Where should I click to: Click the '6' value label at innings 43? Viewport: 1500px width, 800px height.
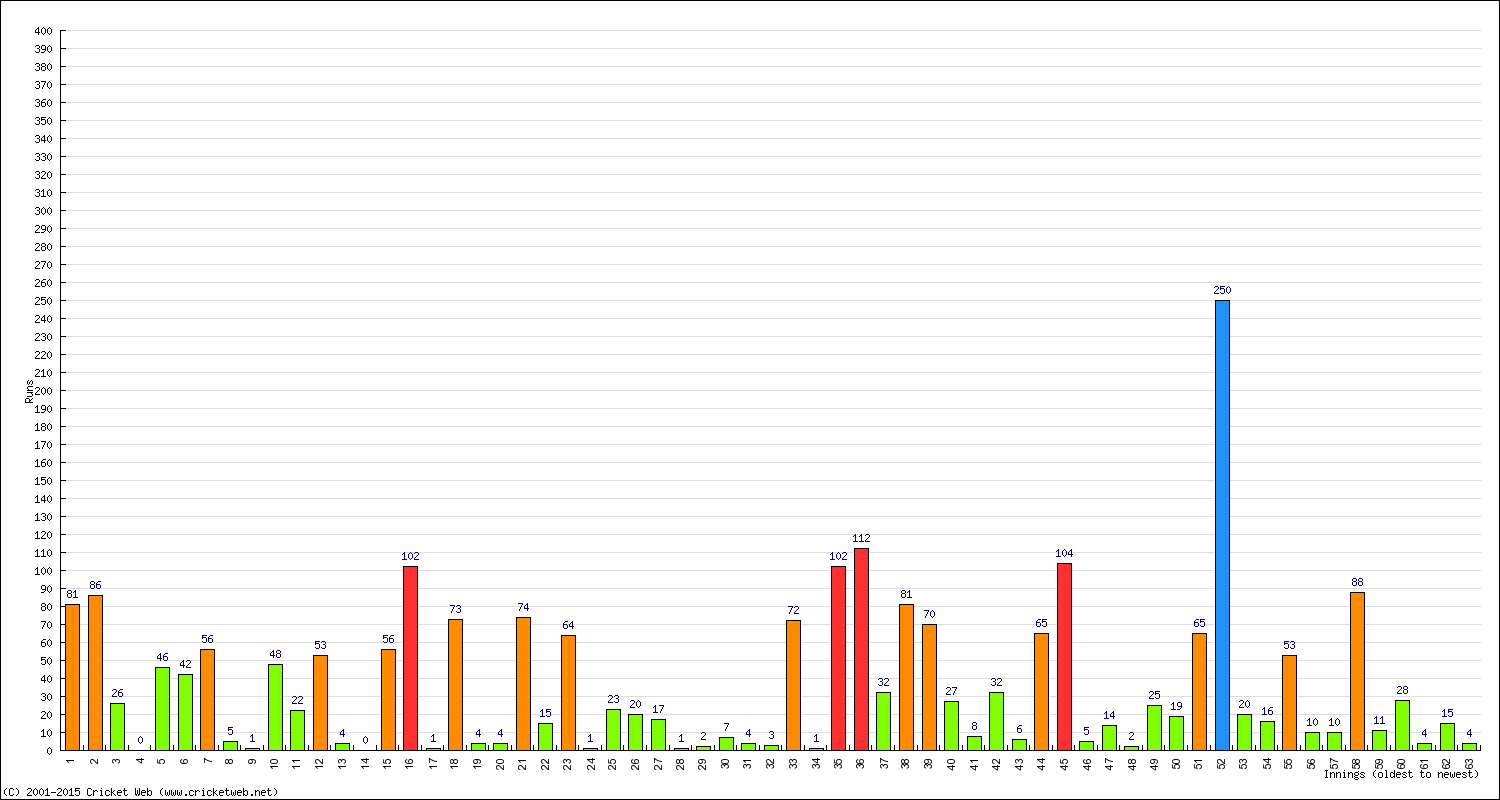(x=1019, y=729)
